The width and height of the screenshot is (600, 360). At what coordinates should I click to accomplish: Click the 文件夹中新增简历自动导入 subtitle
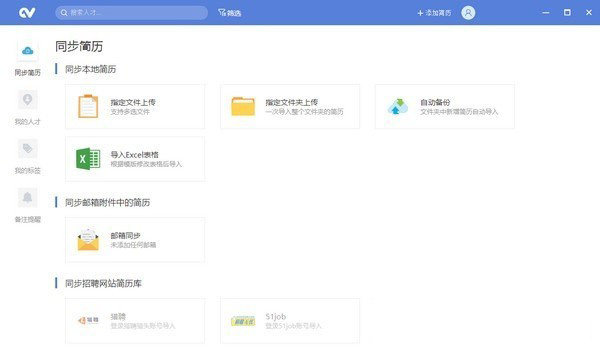(x=459, y=112)
